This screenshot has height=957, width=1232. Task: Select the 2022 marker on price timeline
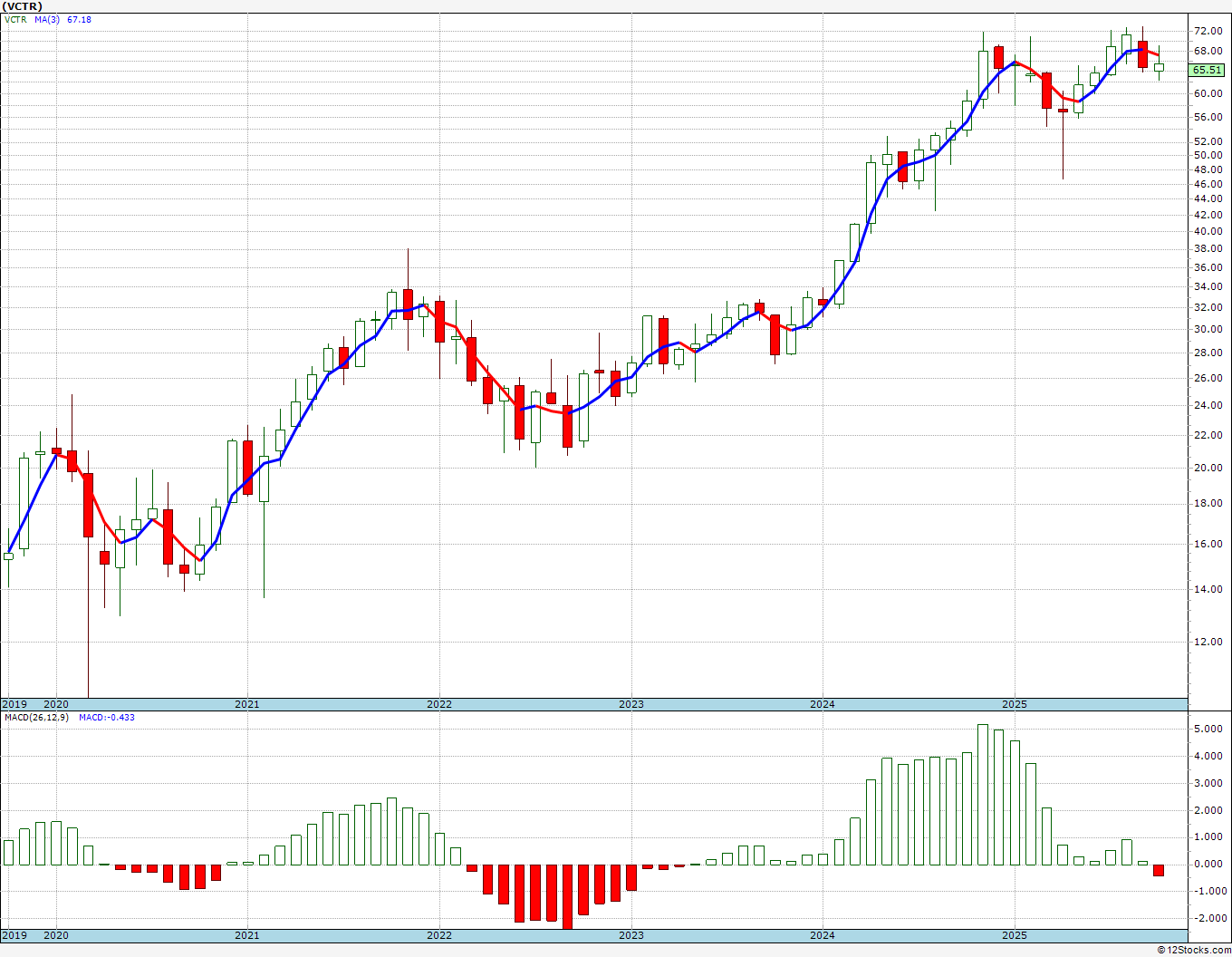click(x=439, y=704)
